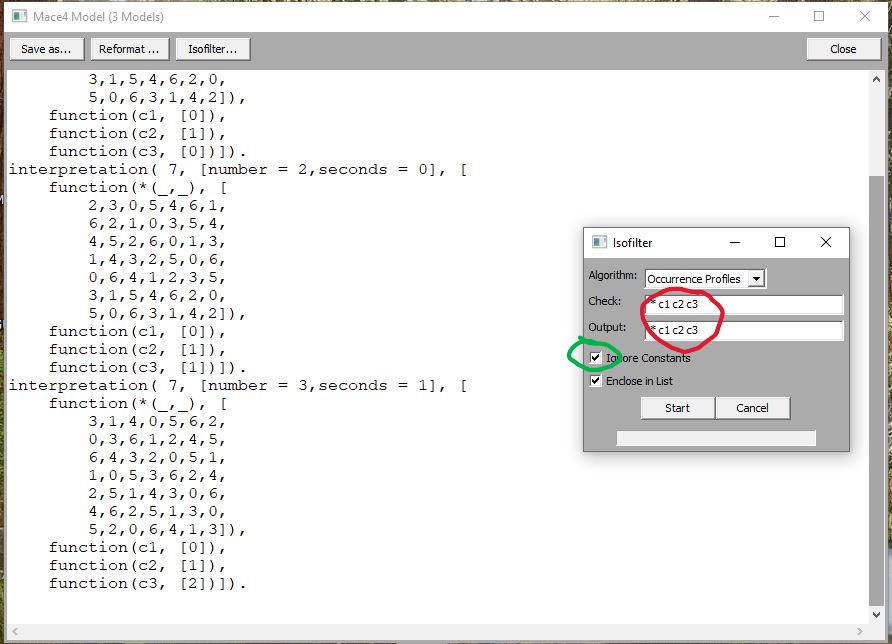The height and width of the screenshot is (644, 892).
Task: Click the row '6,2,1,0,3,5,4,'
Action: (x=157, y=224)
